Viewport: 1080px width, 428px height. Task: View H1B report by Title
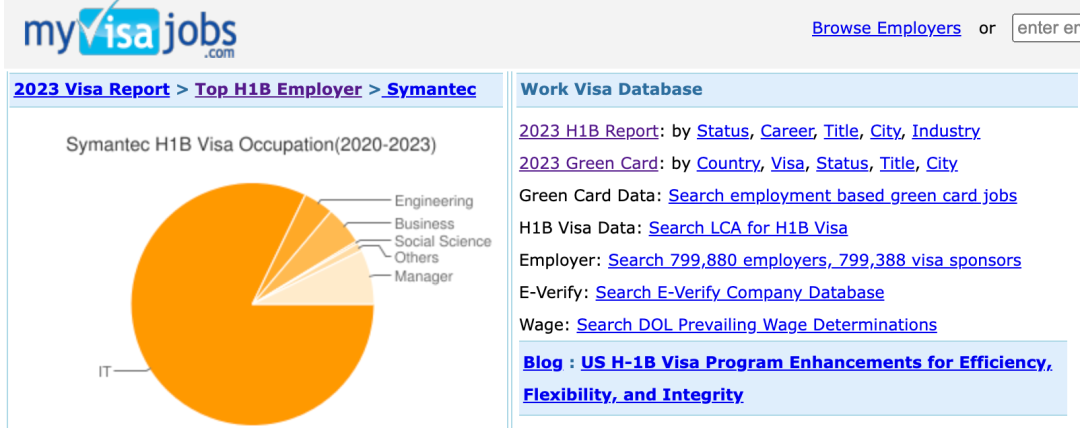[841, 131]
